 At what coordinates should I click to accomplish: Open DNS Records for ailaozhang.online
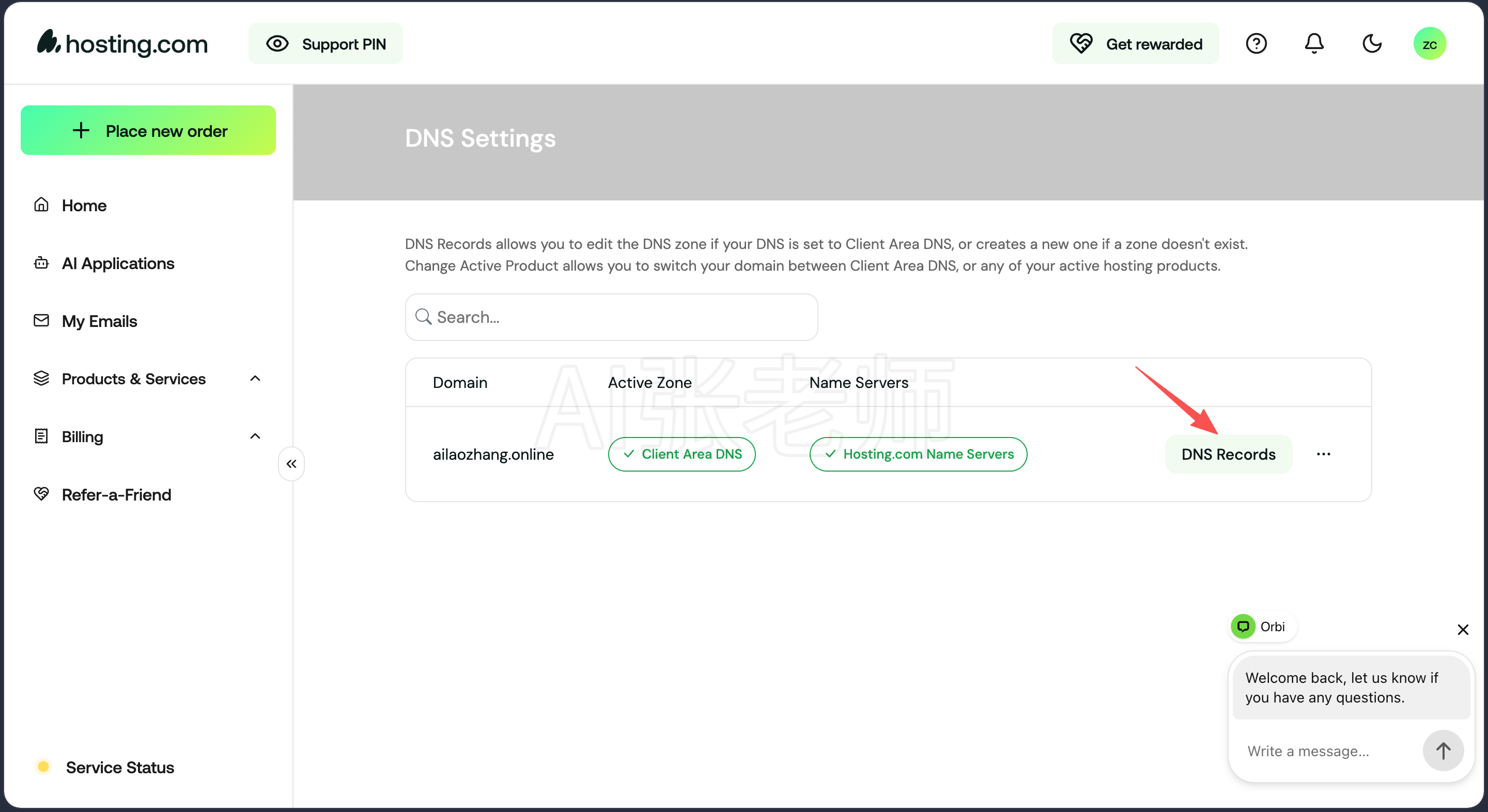pos(1229,455)
